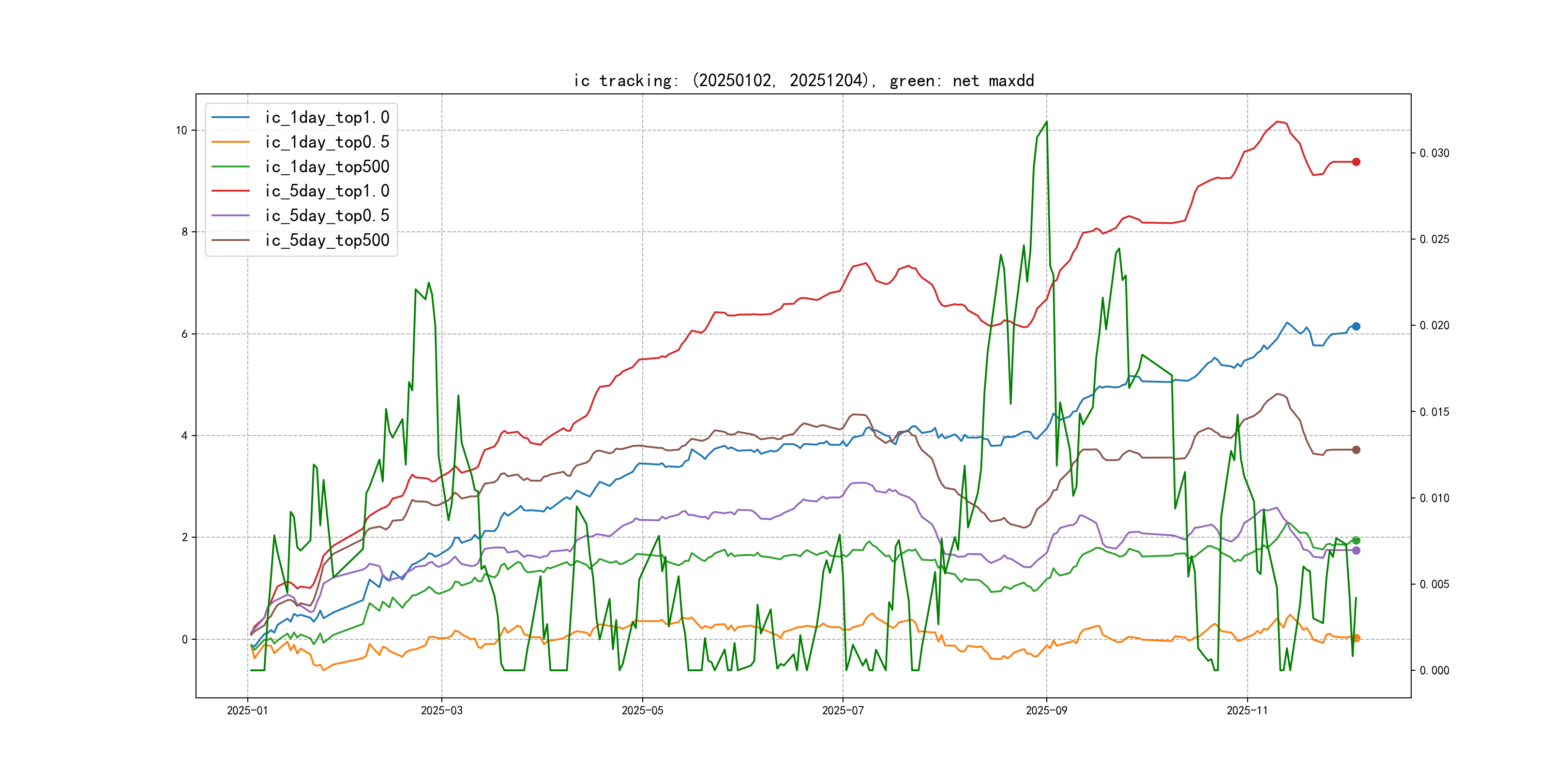
Task: Click the 2025-01 x-axis tick label
Action: [247, 710]
